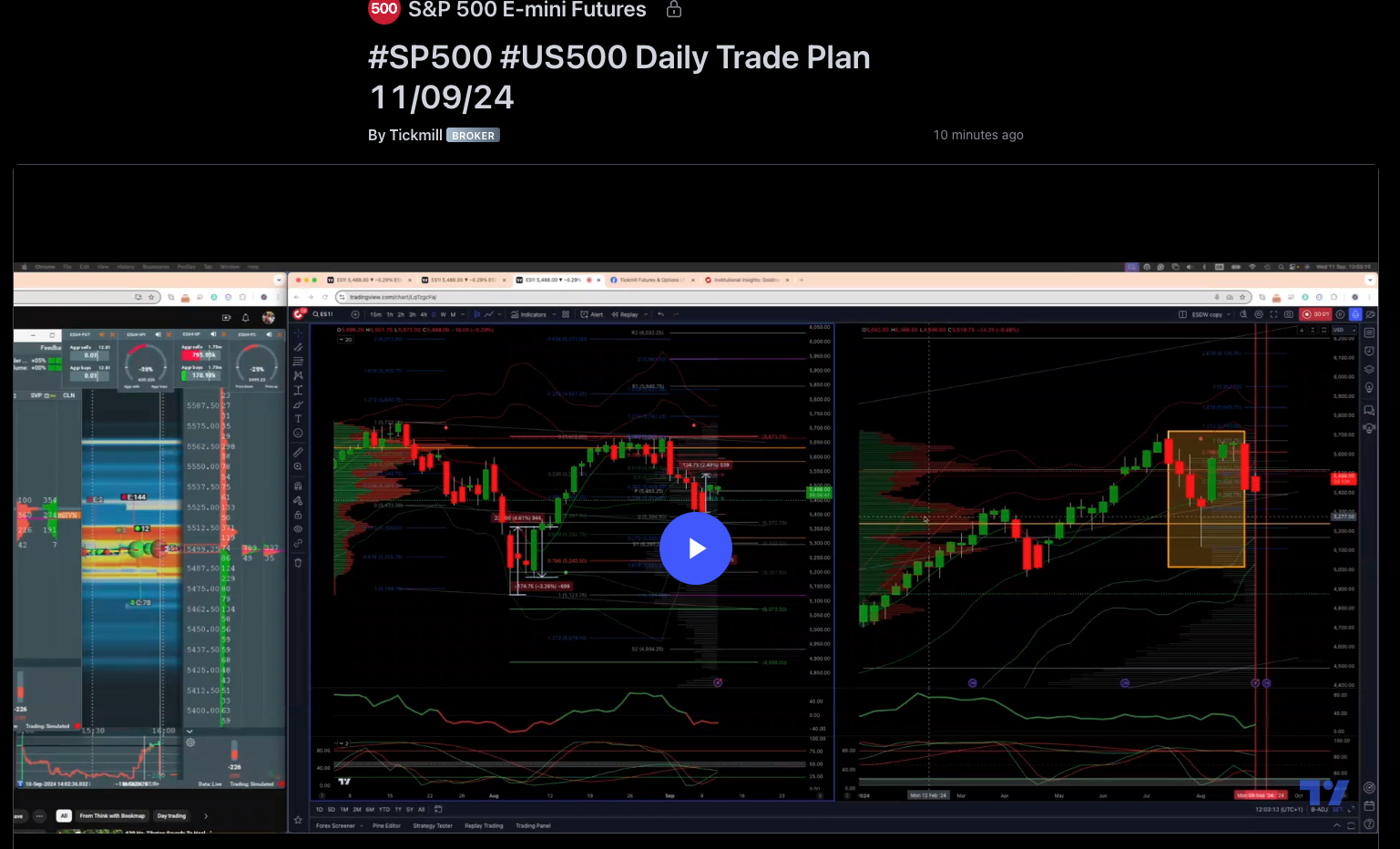Screen dimensions: 1400x849
Task: Open the ideas lightbulb icon in the right sidebar
Action: [1369, 387]
